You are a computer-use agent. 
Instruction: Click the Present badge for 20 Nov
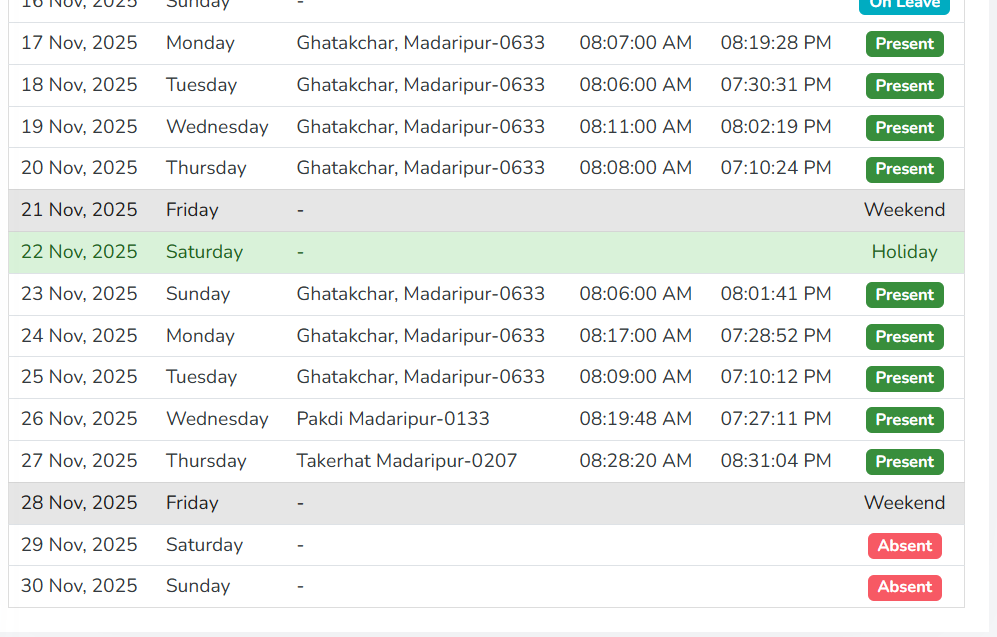point(904,169)
